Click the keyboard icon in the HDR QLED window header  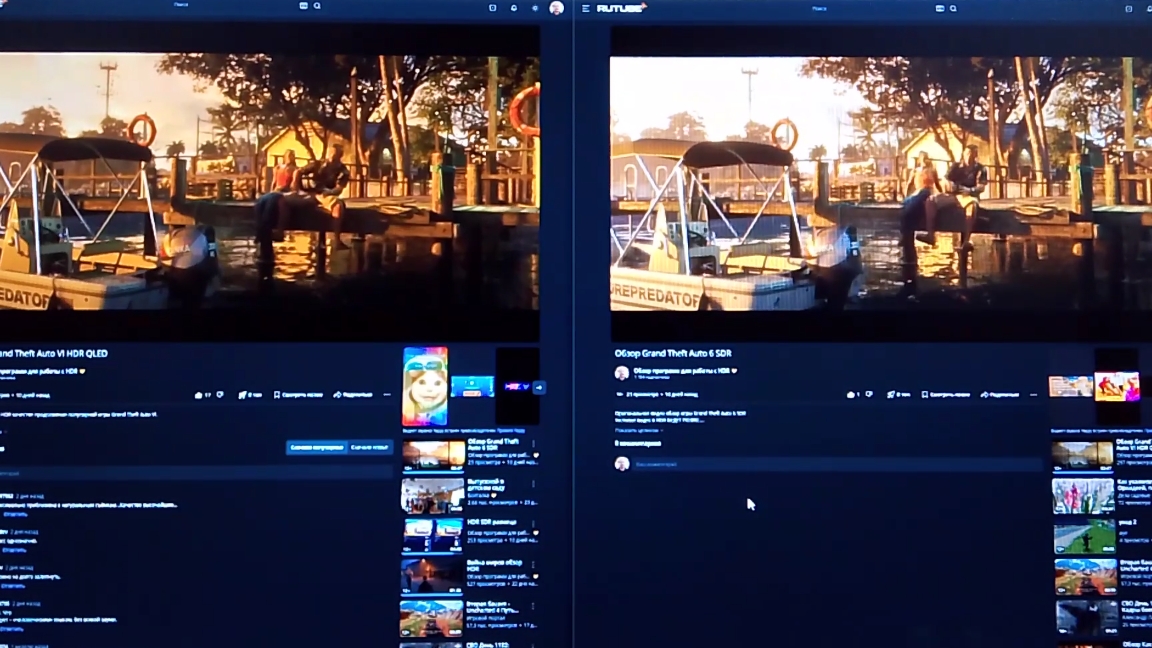click(x=303, y=6)
